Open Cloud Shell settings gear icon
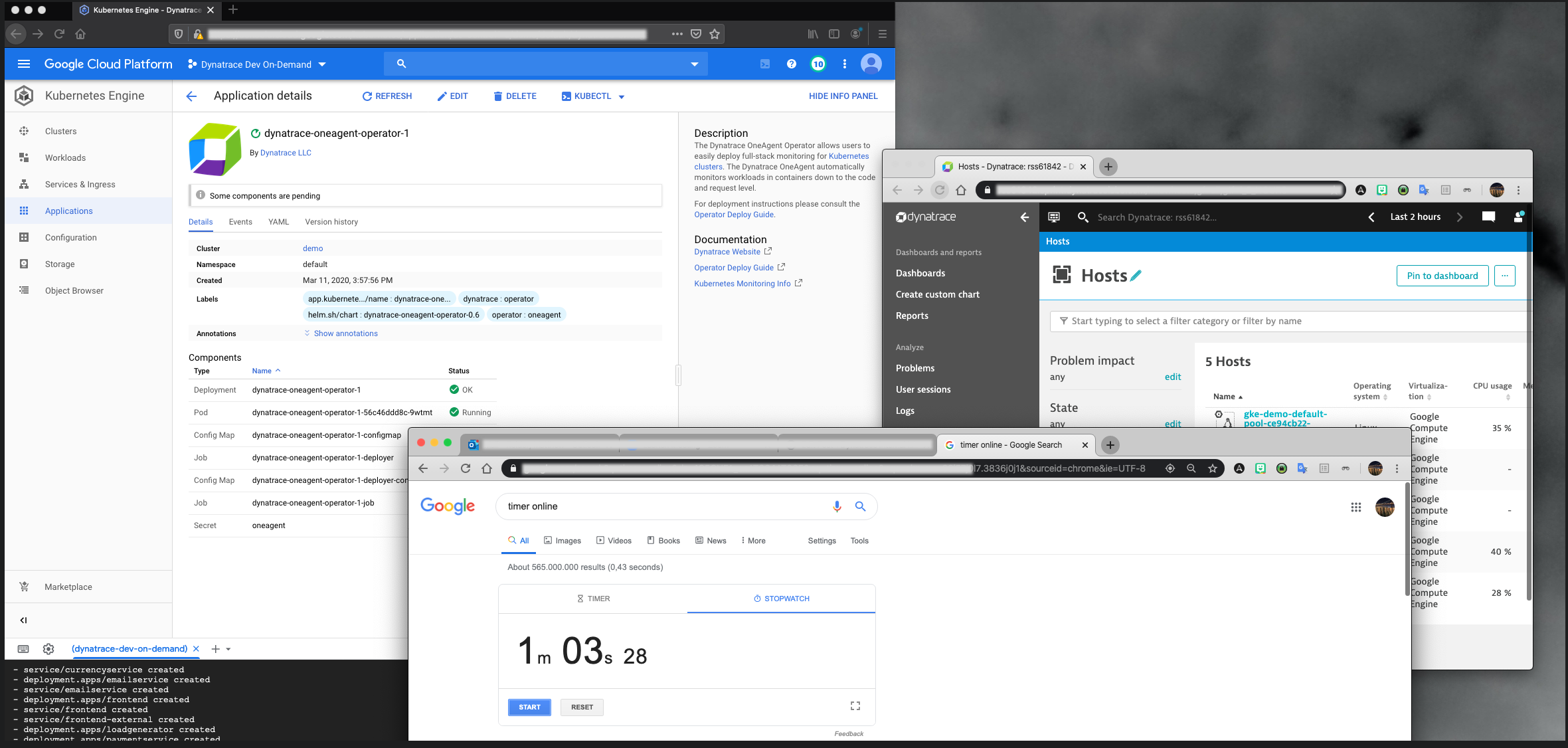This screenshot has height=748, width=1568. point(48,649)
